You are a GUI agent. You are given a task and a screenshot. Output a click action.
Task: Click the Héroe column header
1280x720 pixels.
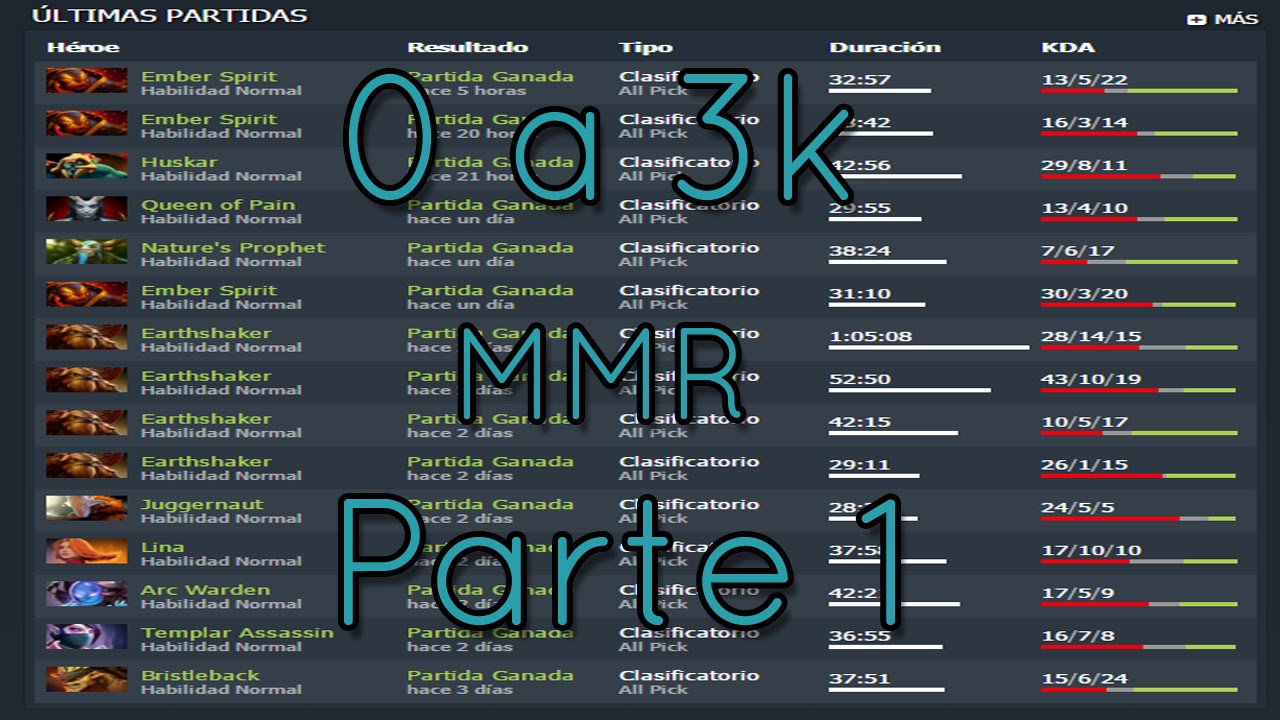coord(83,47)
